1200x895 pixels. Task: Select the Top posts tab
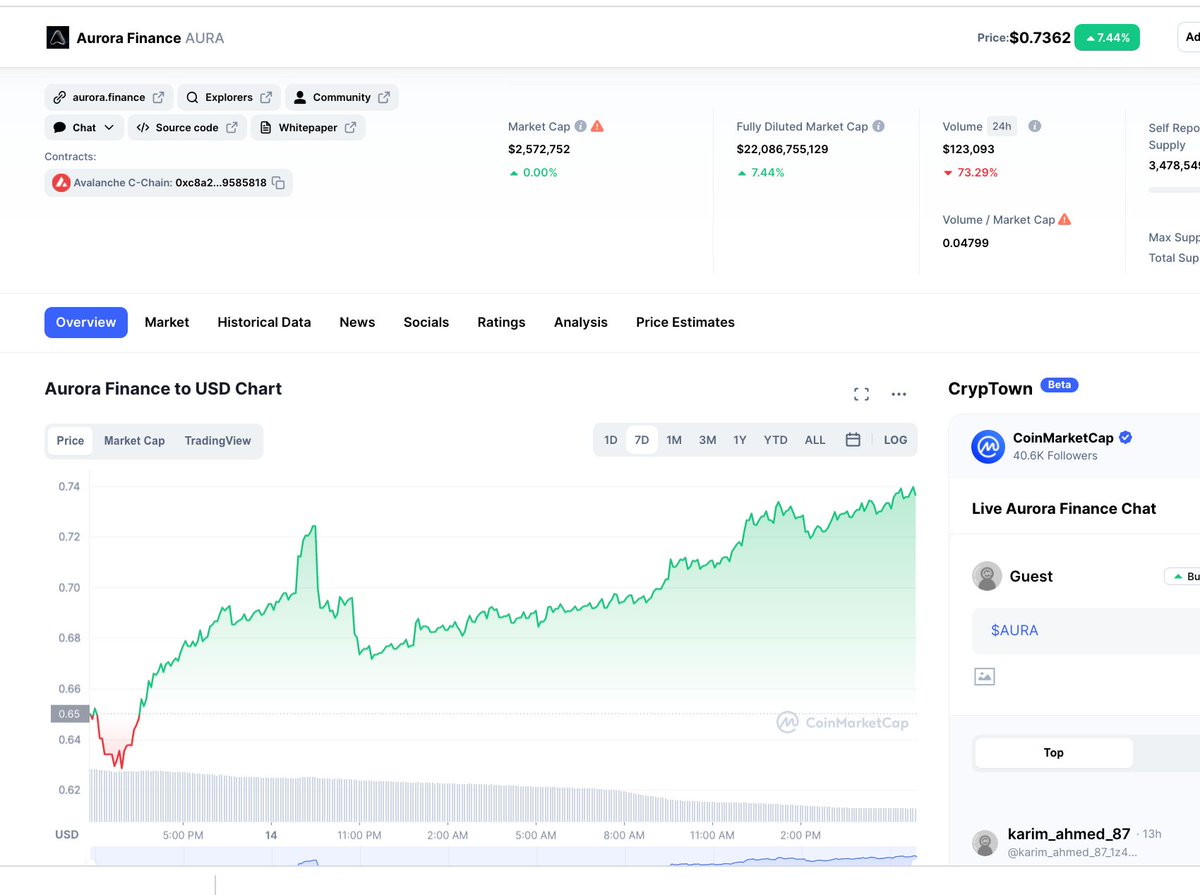coord(1053,753)
